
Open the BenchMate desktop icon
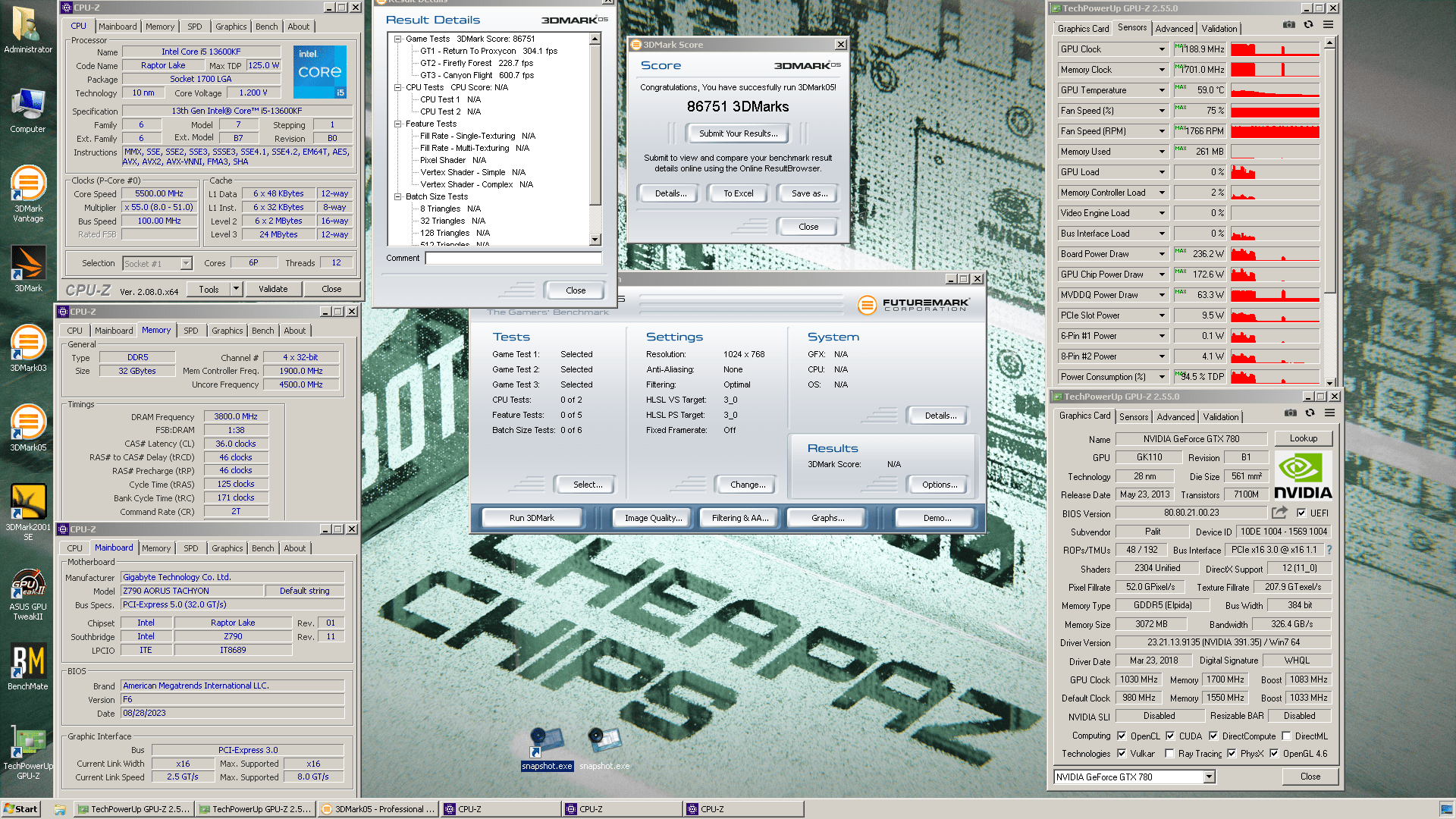coord(28,667)
